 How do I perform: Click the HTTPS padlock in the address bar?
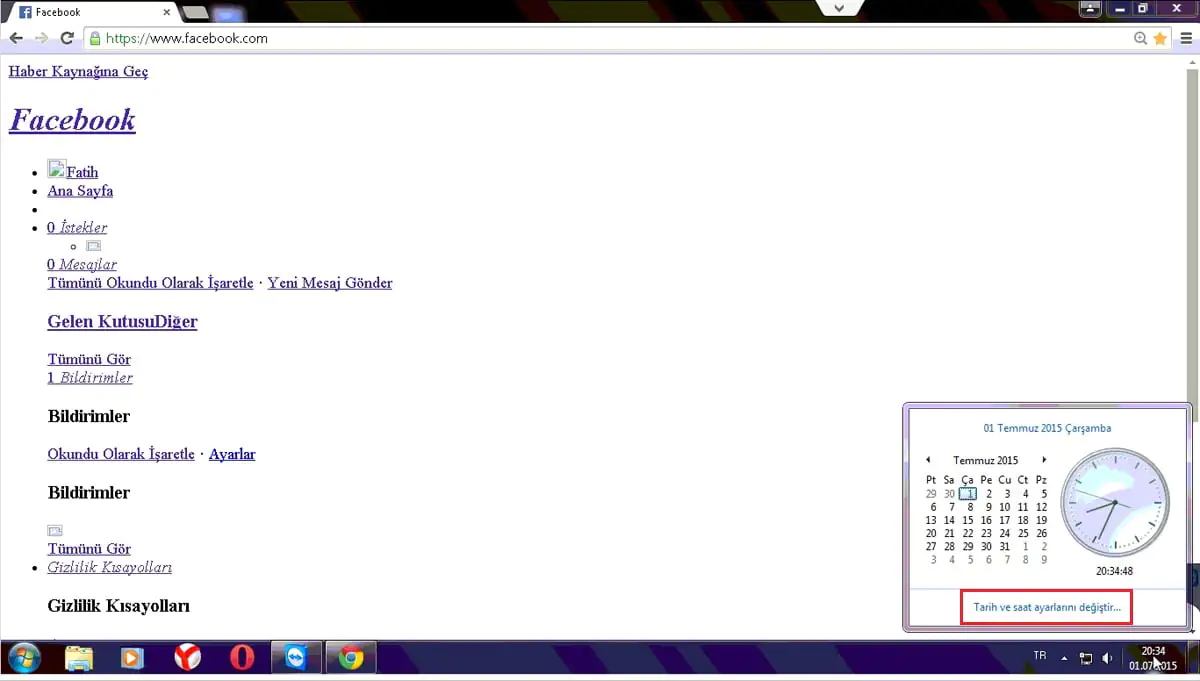click(x=94, y=38)
